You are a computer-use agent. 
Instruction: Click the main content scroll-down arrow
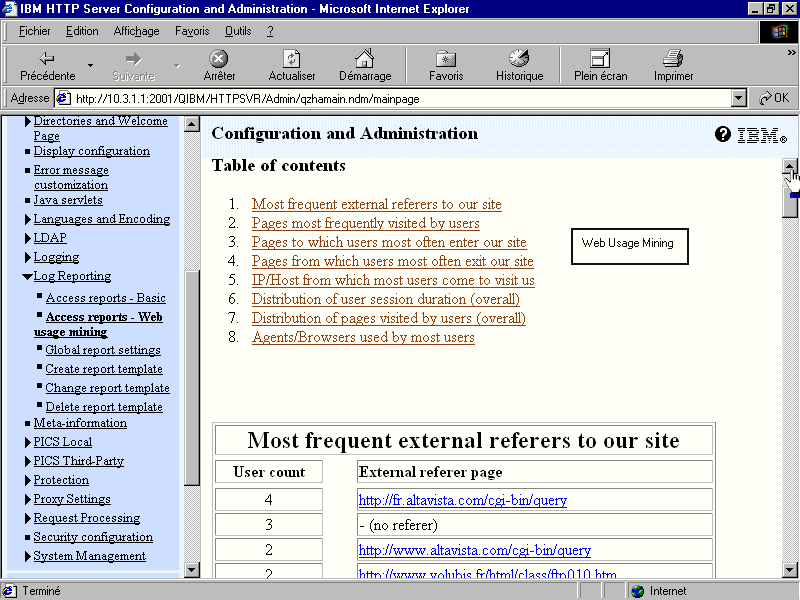(790, 570)
